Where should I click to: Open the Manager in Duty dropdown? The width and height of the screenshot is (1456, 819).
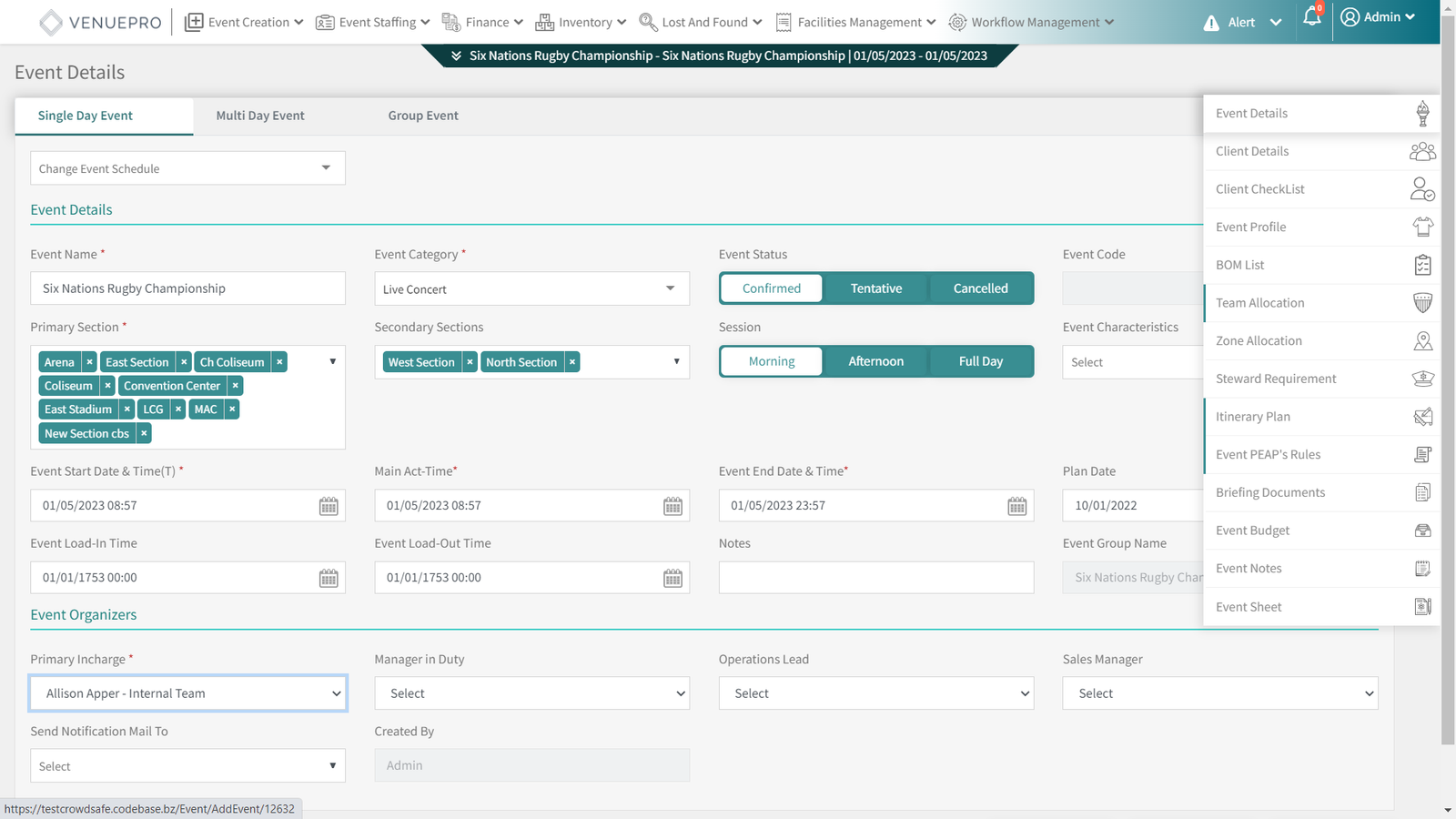click(531, 693)
